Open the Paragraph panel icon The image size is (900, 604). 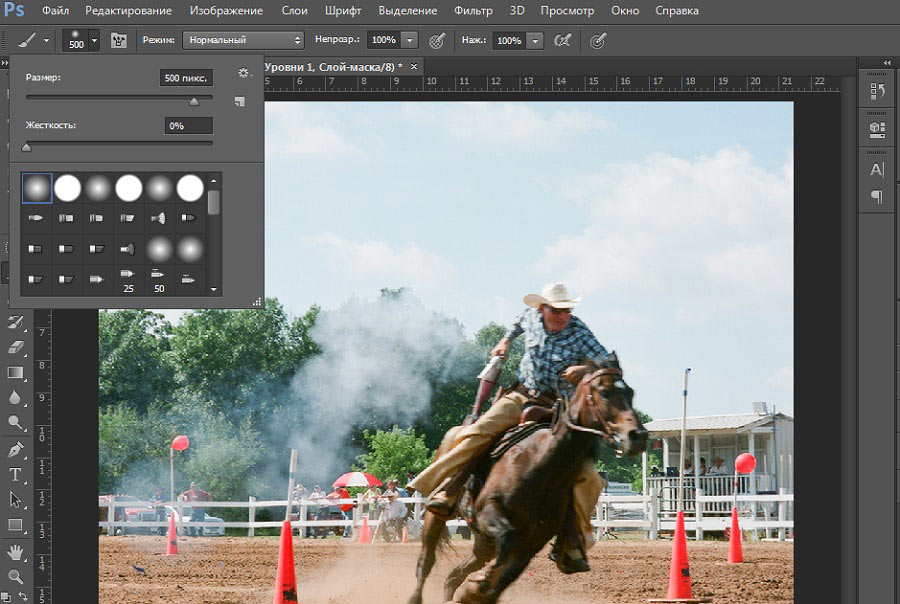[x=877, y=197]
